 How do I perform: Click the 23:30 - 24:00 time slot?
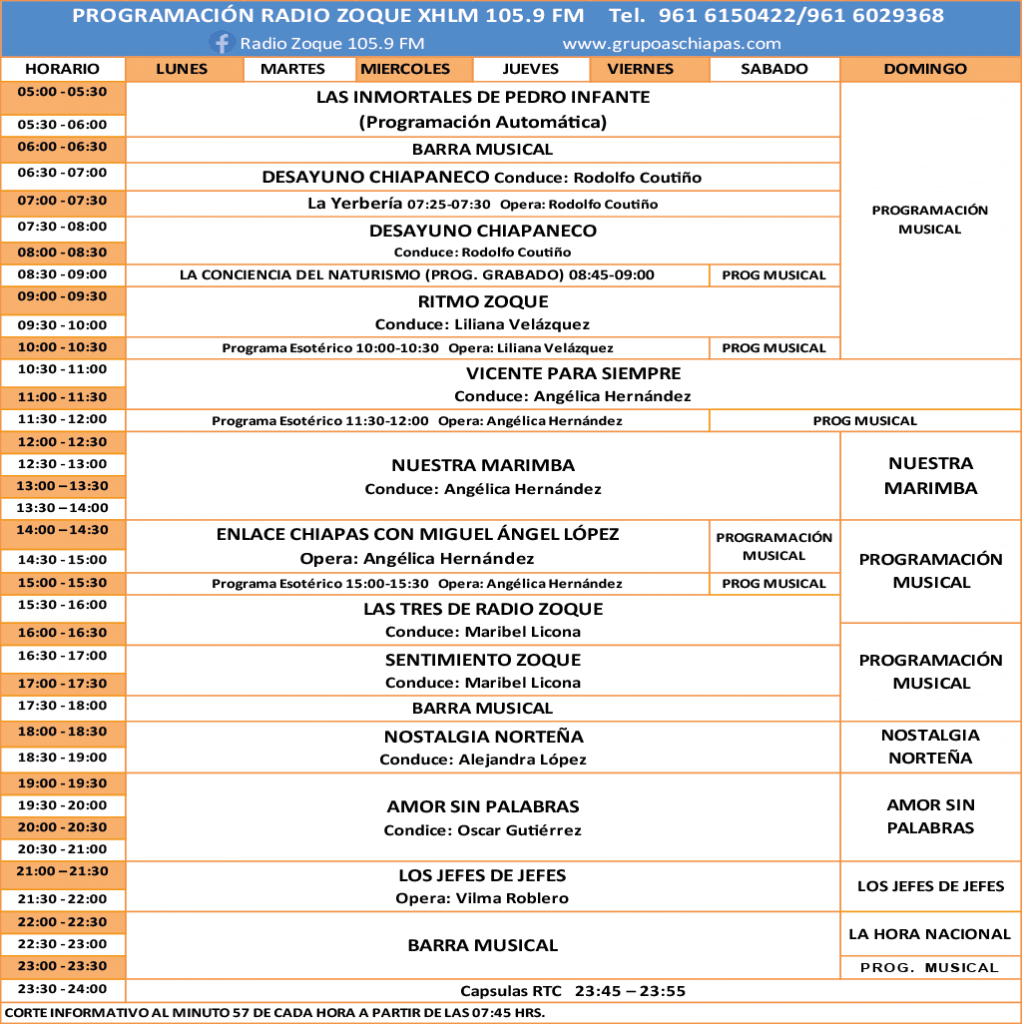63,989
